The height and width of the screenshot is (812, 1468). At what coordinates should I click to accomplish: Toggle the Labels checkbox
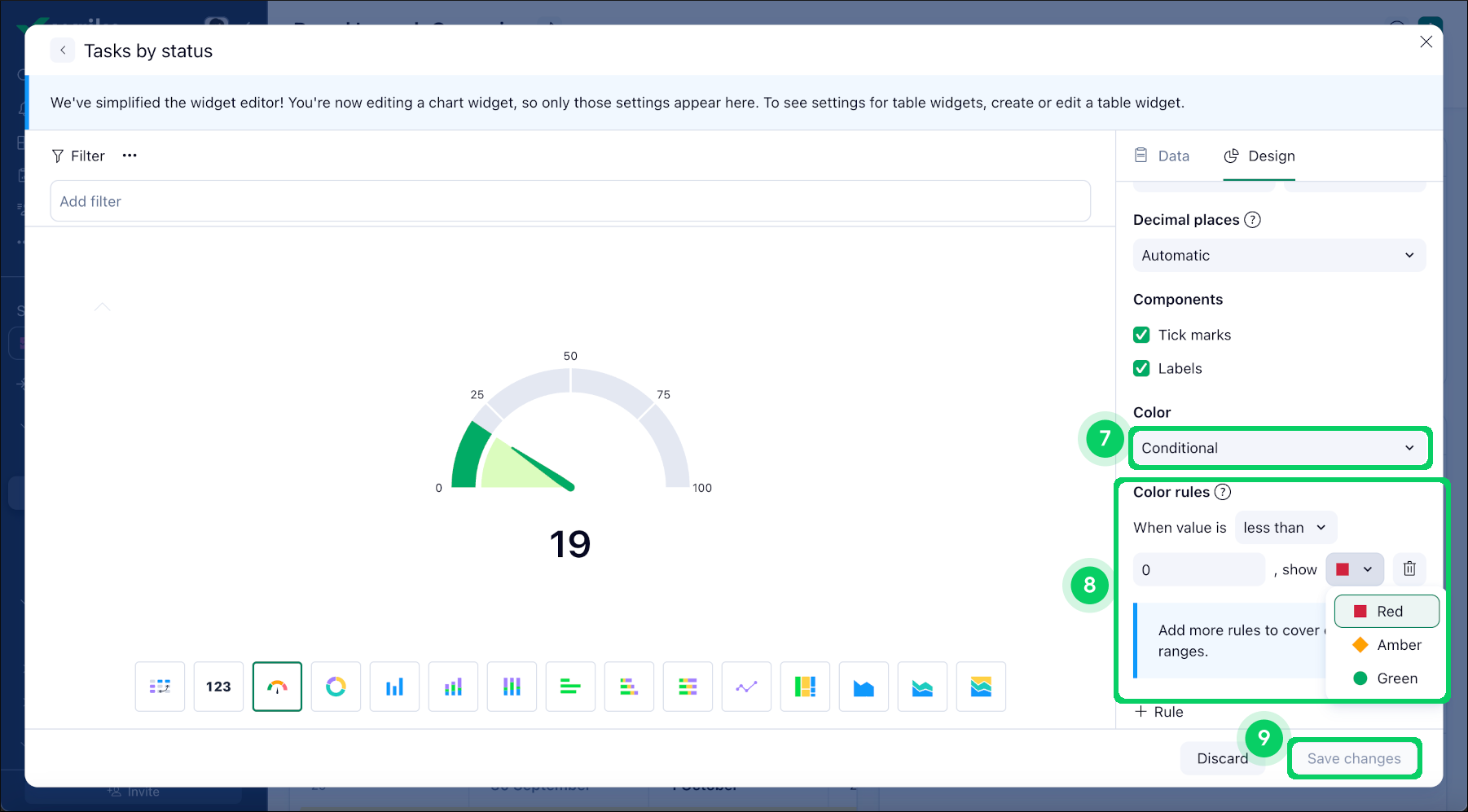click(1142, 368)
